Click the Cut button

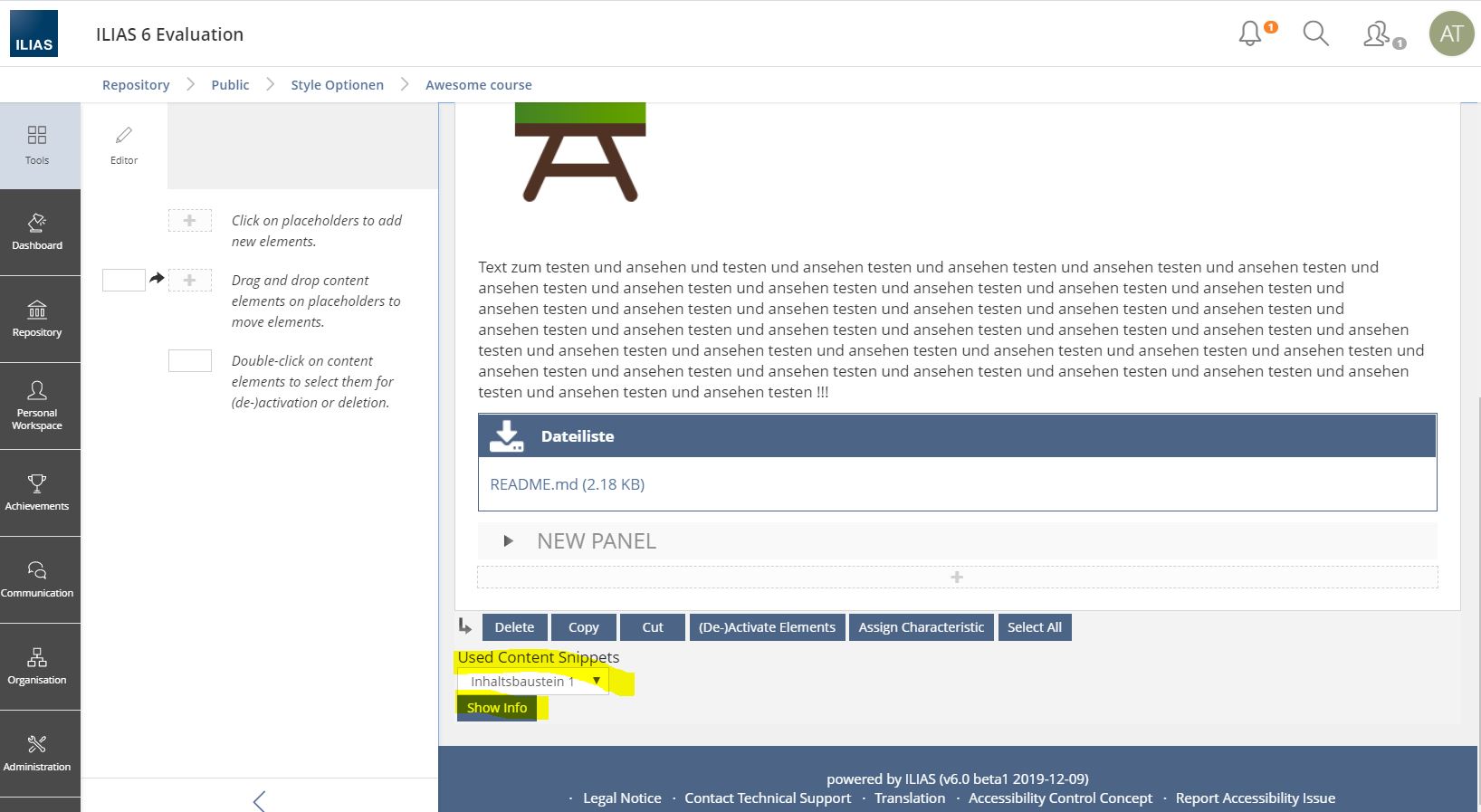(653, 627)
